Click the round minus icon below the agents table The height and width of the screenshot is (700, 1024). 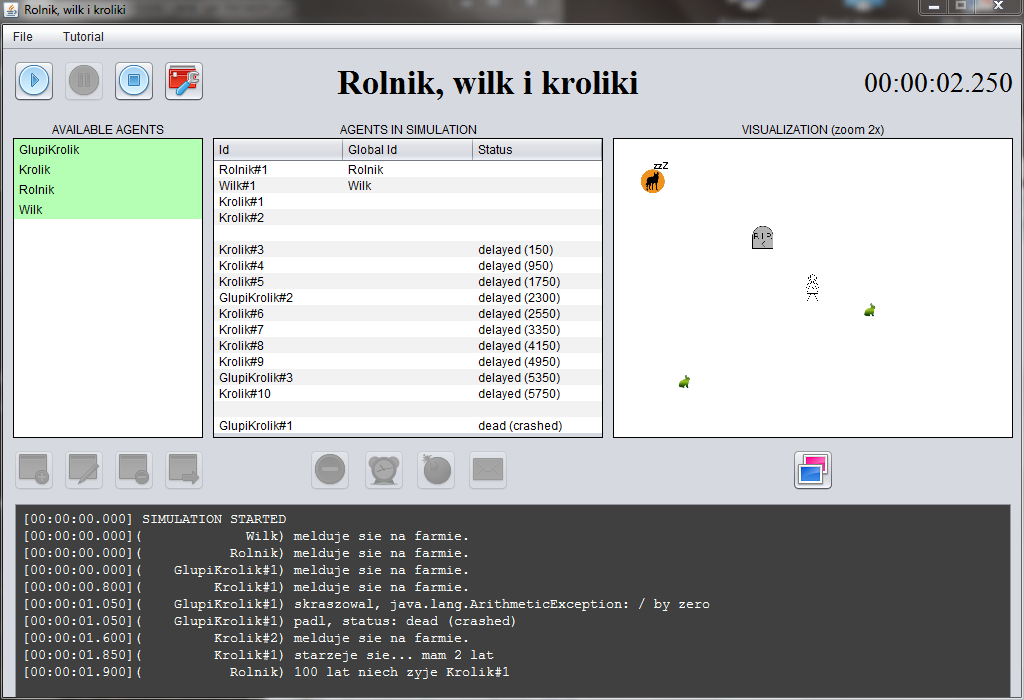(x=330, y=470)
